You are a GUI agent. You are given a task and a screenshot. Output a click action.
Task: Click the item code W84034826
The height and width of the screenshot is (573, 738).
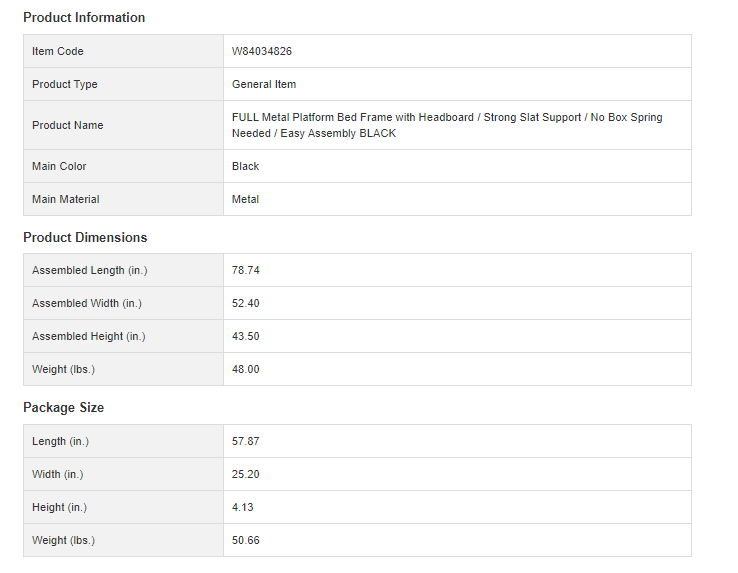[262, 51]
